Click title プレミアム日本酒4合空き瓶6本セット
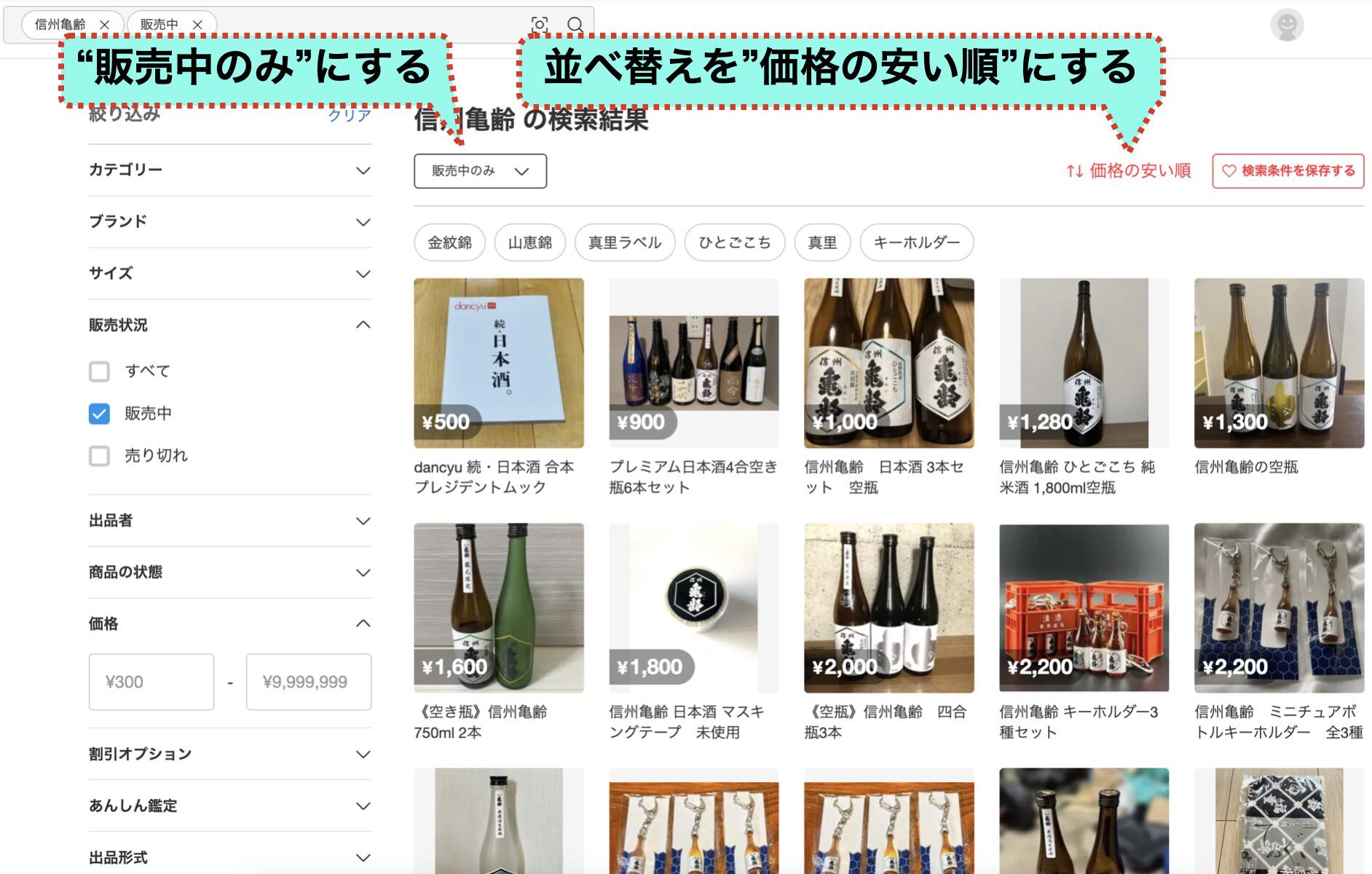Screen dimensions: 1372x874 (x=693, y=477)
